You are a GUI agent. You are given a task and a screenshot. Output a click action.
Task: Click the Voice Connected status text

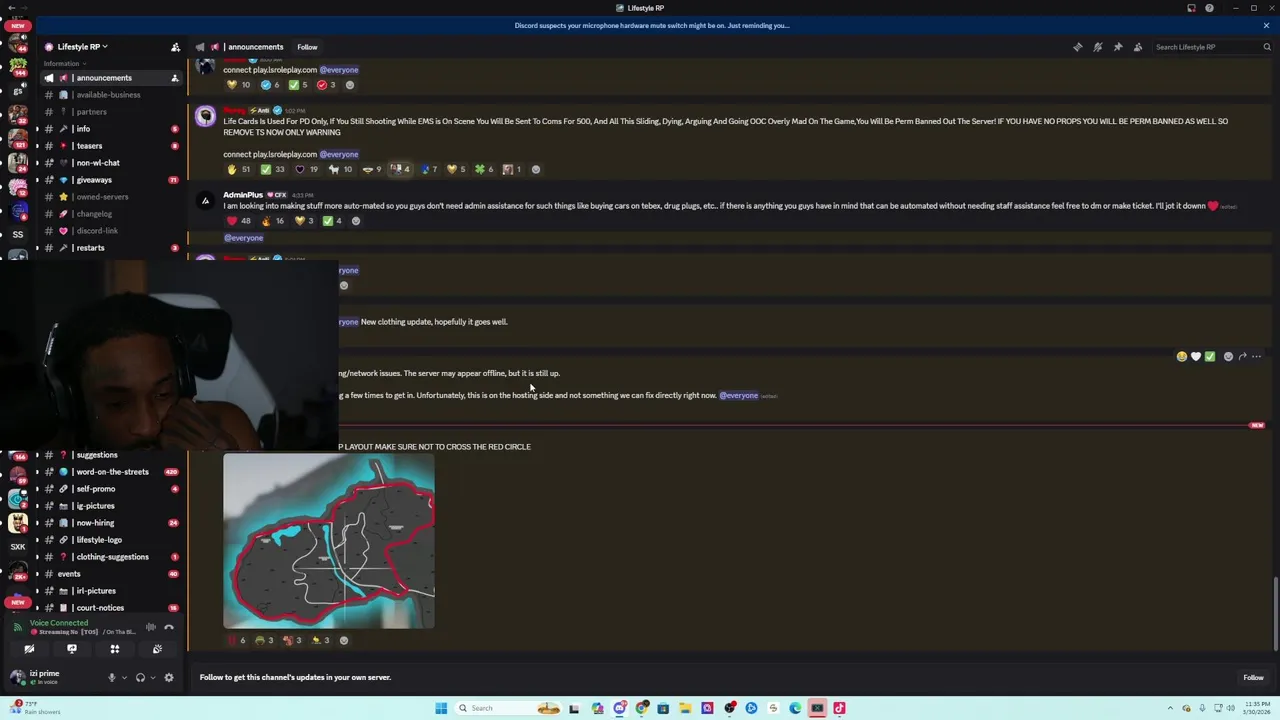tap(59, 623)
